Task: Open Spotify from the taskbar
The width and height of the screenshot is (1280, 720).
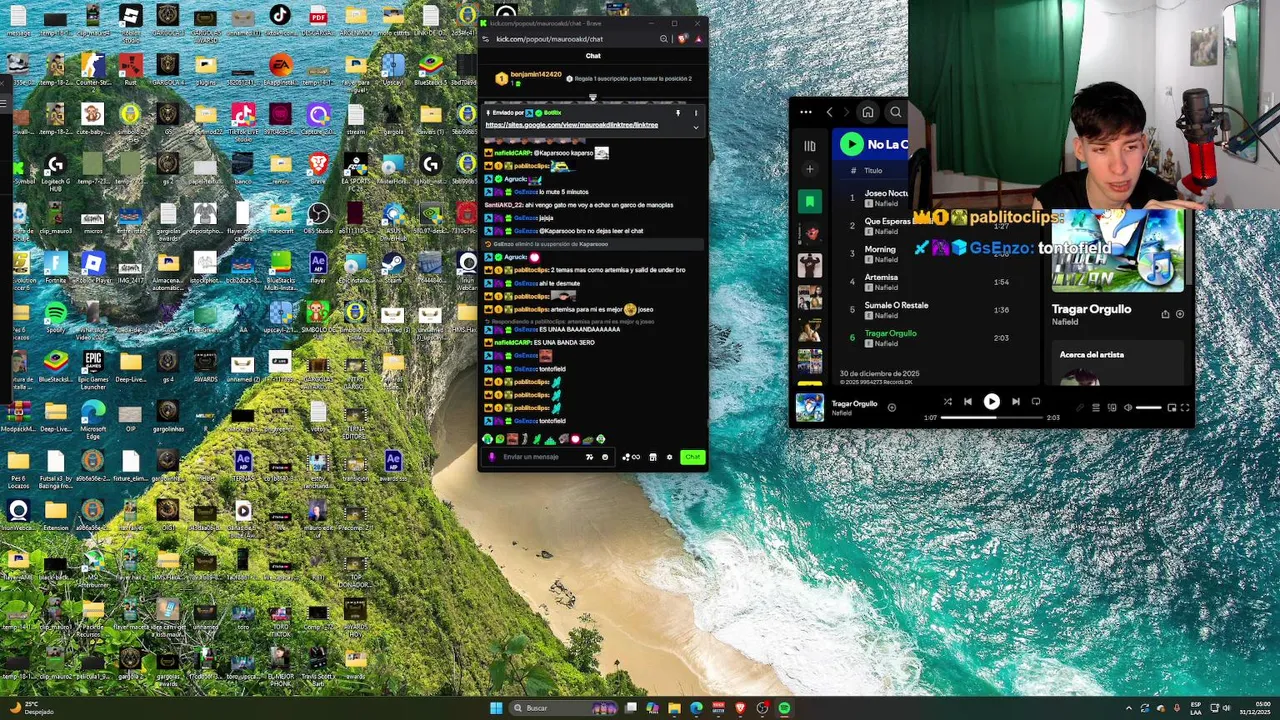Action: click(784, 708)
